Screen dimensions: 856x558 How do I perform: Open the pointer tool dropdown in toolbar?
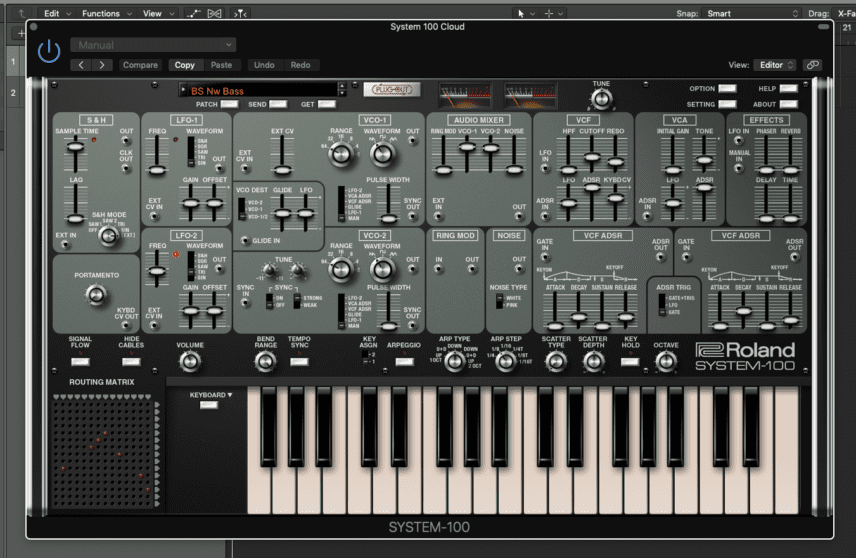(525, 13)
